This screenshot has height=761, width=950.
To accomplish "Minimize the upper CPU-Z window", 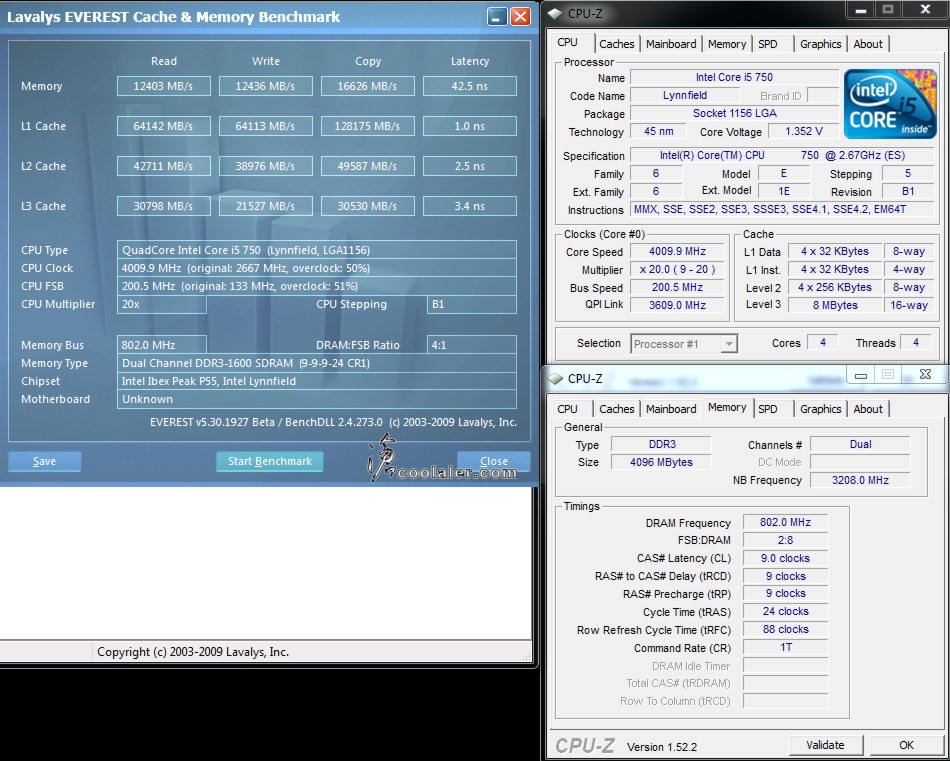I will [x=862, y=9].
